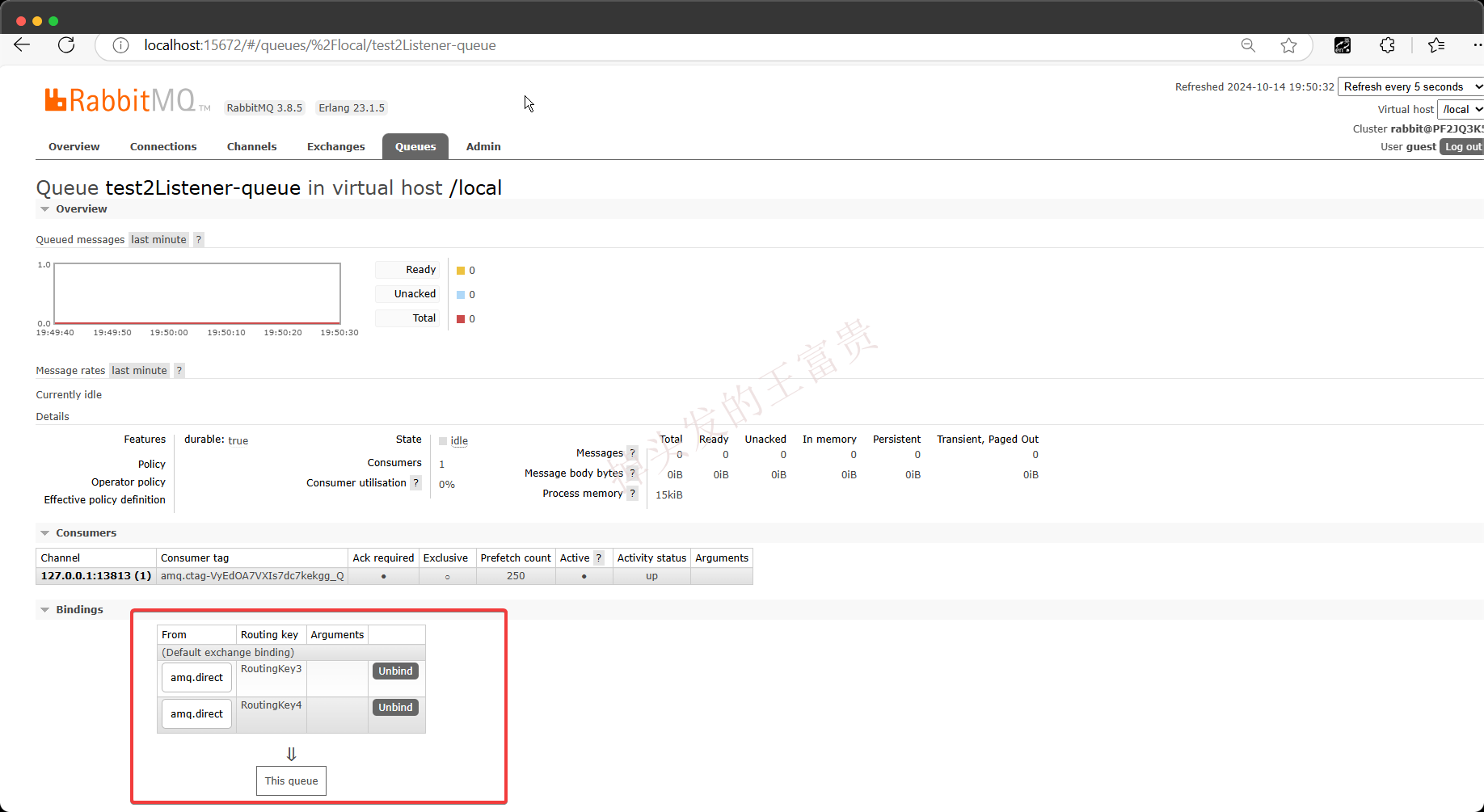Click the Erlang 23.1.5 version label
1484x812 pixels.
352,108
